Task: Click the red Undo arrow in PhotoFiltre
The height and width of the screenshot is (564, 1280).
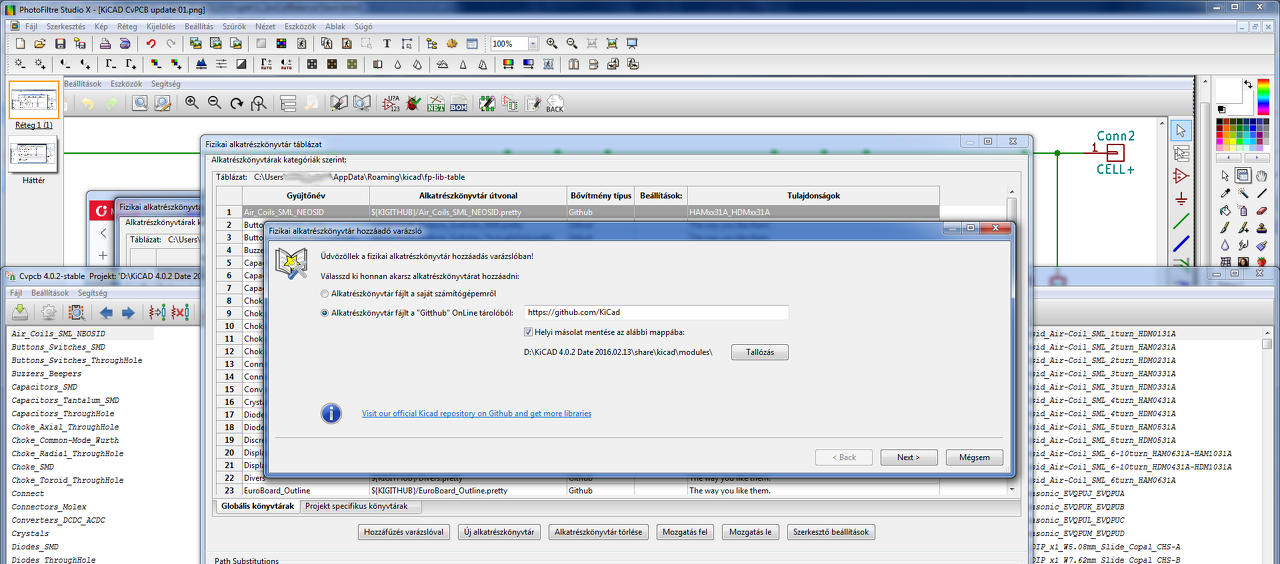Action: click(x=151, y=44)
